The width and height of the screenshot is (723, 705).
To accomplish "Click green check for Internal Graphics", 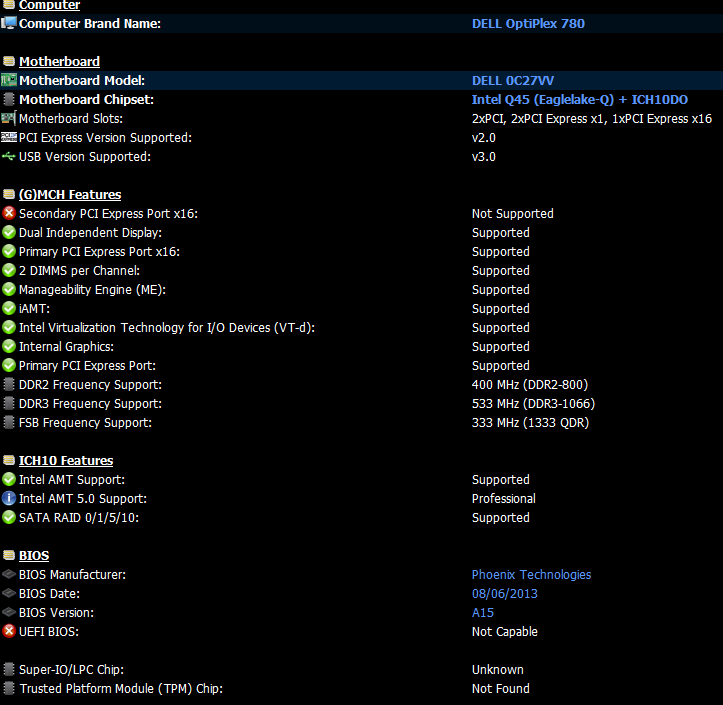I will (x=9, y=346).
